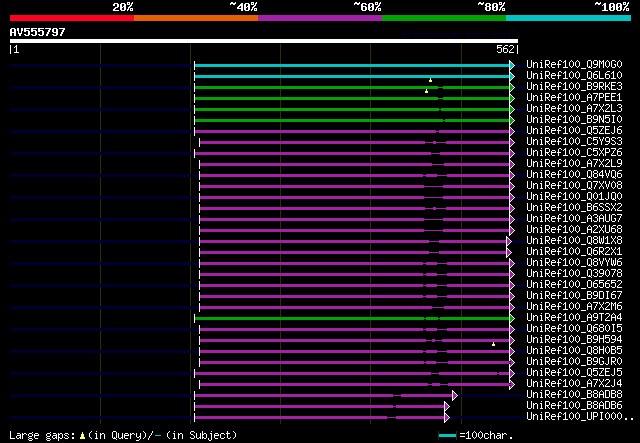
Task: Click cyan alignment bar of UniRef100_Q9M0G0
Action: [x=352, y=65]
